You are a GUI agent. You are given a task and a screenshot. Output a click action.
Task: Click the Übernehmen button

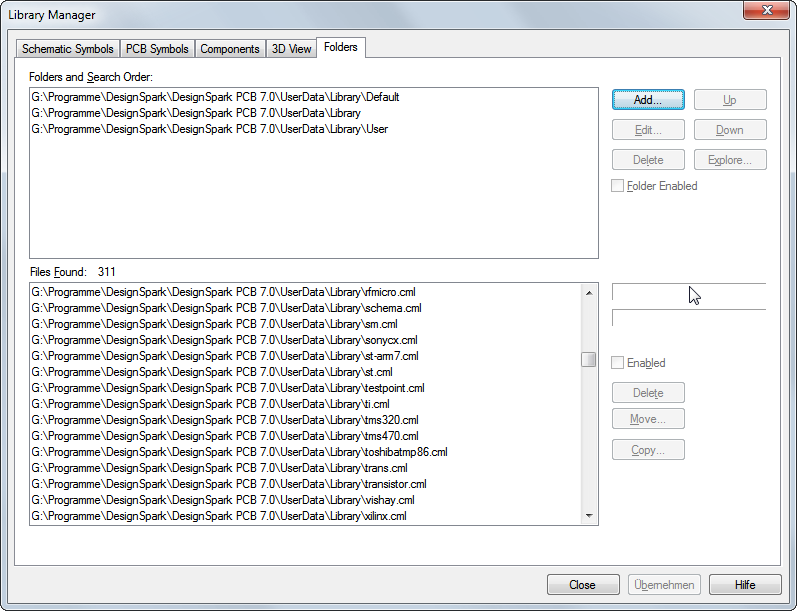pyautogui.click(x=664, y=585)
